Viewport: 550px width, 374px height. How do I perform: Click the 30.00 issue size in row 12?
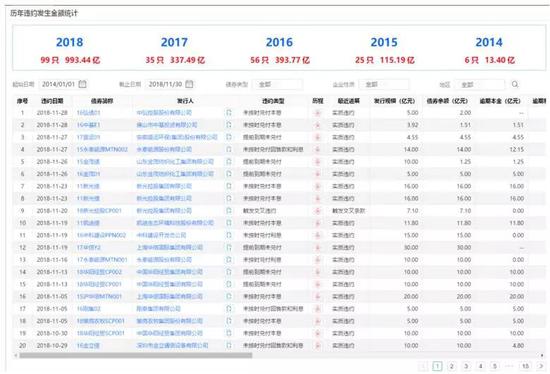pyautogui.click(x=411, y=247)
